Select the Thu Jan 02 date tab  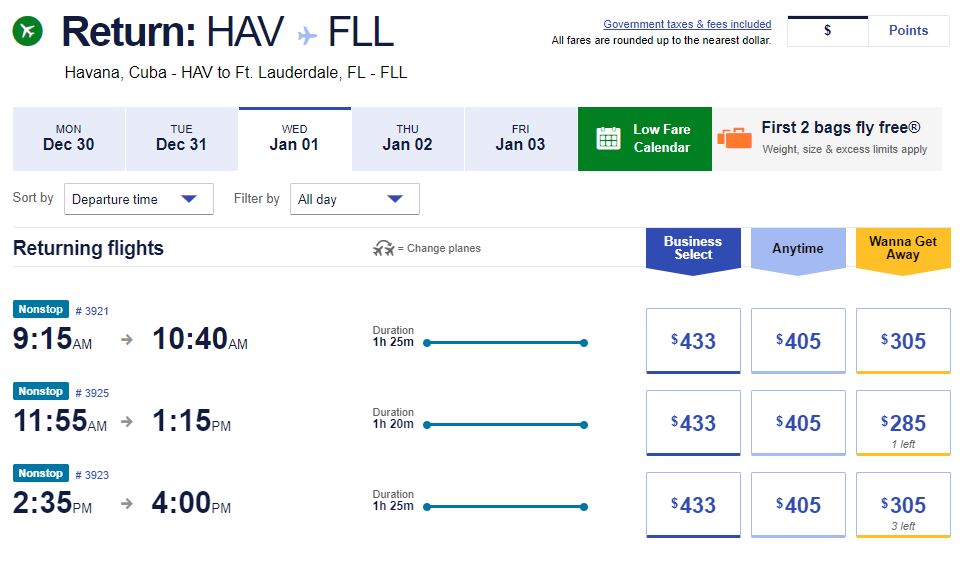pyautogui.click(x=408, y=138)
